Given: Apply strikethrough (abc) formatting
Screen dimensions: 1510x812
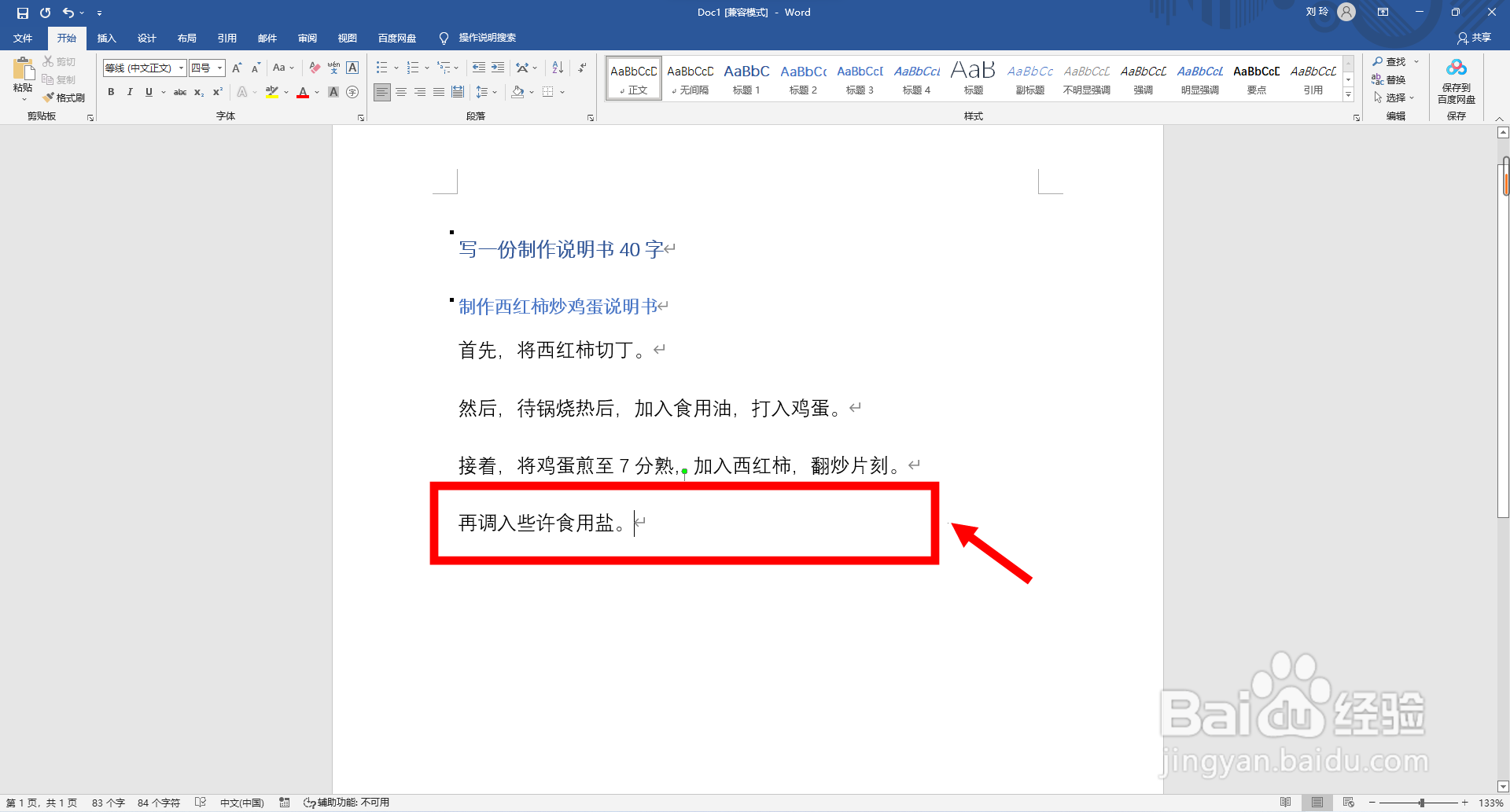Looking at the screenshot, I should tap(180, 92).
